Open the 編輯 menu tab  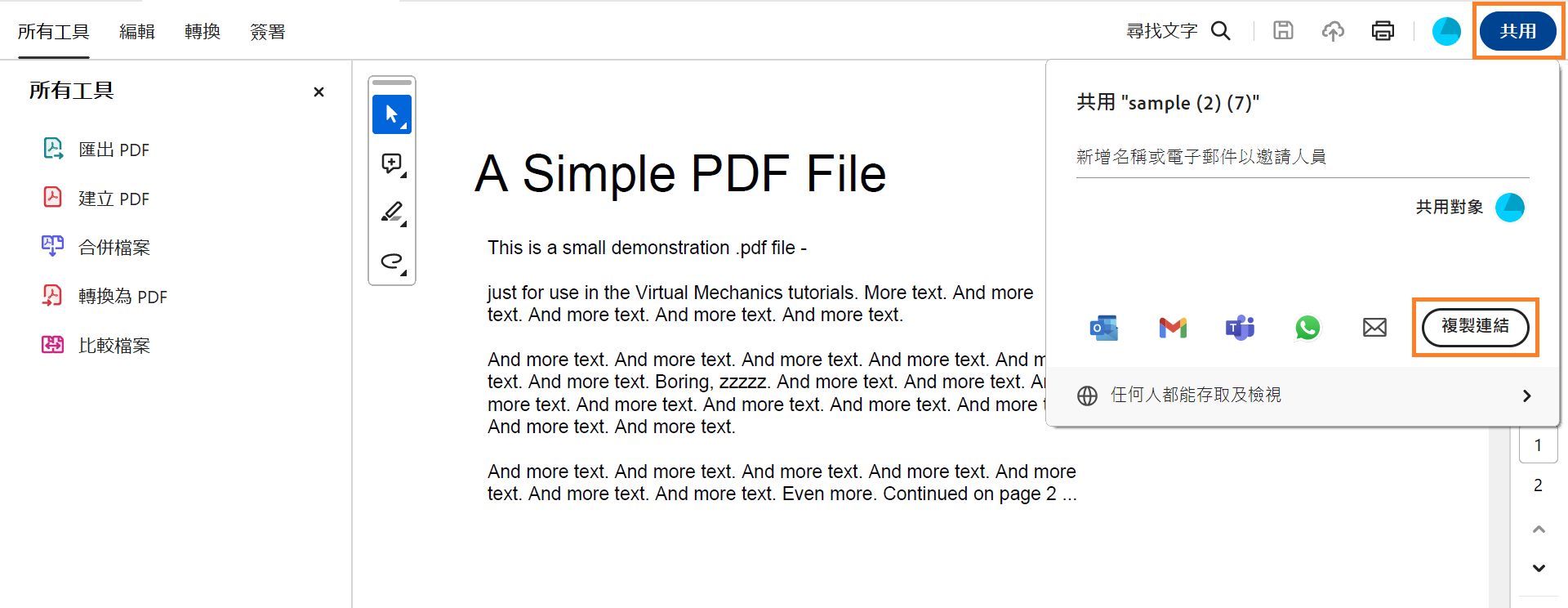tap(136, 32)
